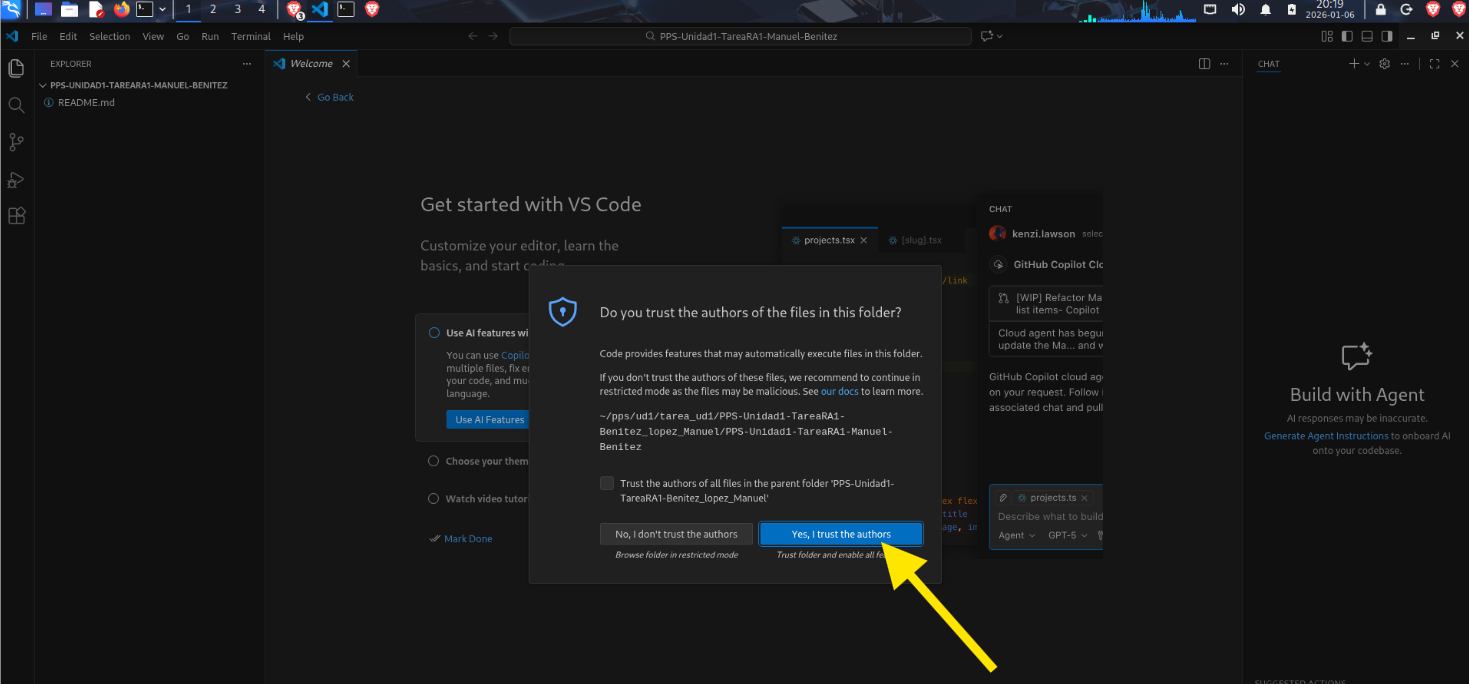Open README.md in the Explorer
The image size is (1469, 684).
pyautogui.click(x=86, y=102)
